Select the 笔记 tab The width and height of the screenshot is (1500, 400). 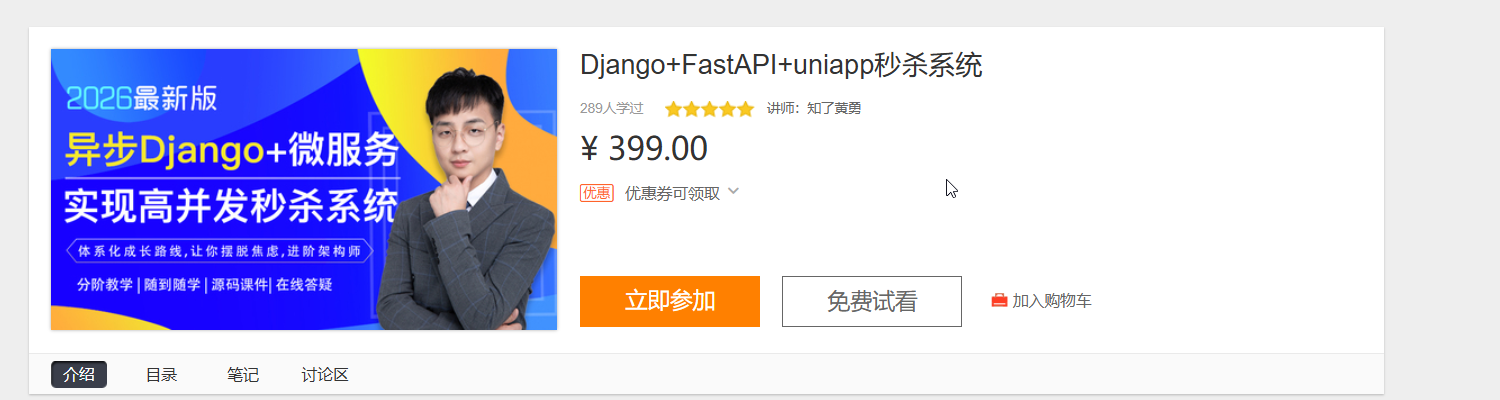point(243,375)
